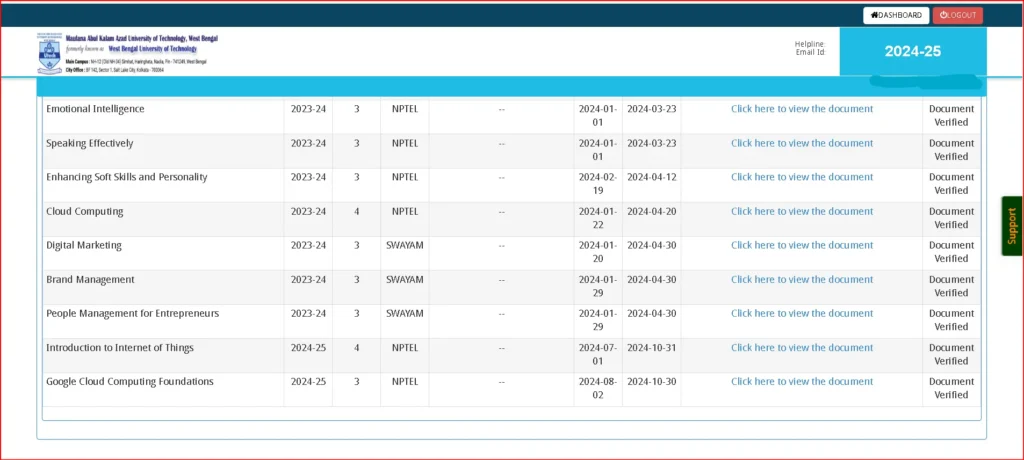Select 'Introduction to Internet of Things' text
Image resolution: width=1024 pixels, height=460 pixels.
coord(120,348)
